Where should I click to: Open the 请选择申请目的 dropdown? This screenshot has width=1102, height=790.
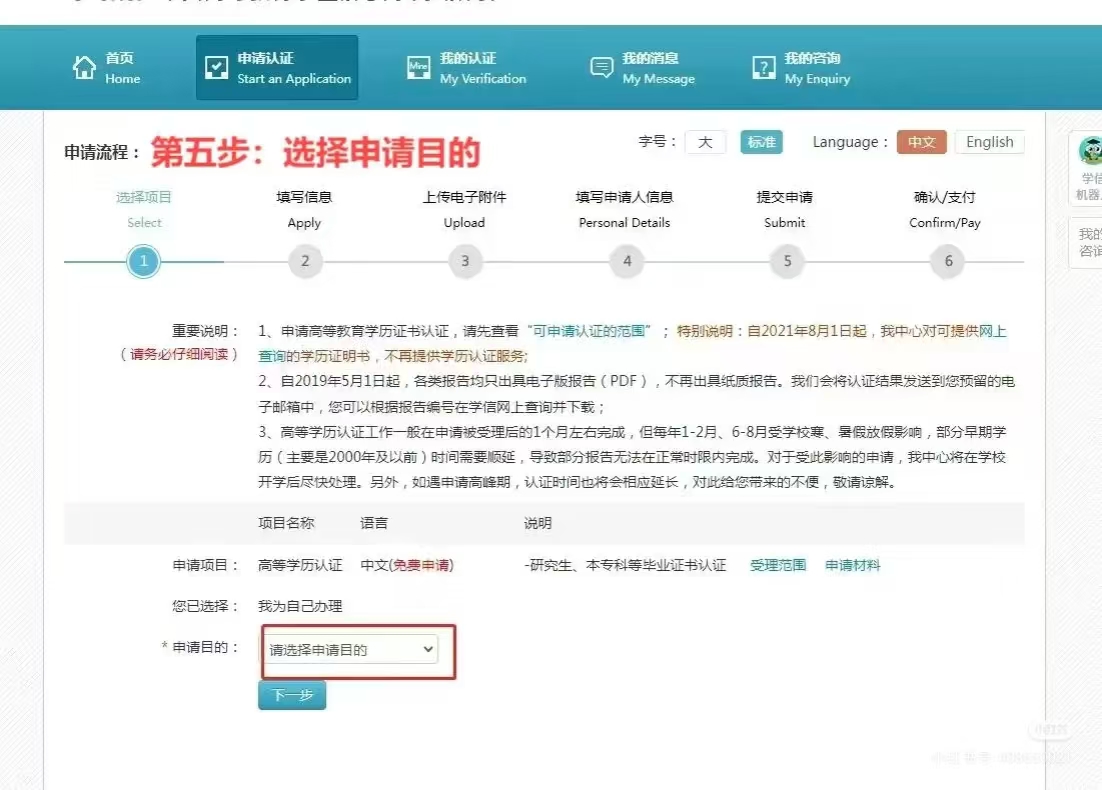point(351,650)
